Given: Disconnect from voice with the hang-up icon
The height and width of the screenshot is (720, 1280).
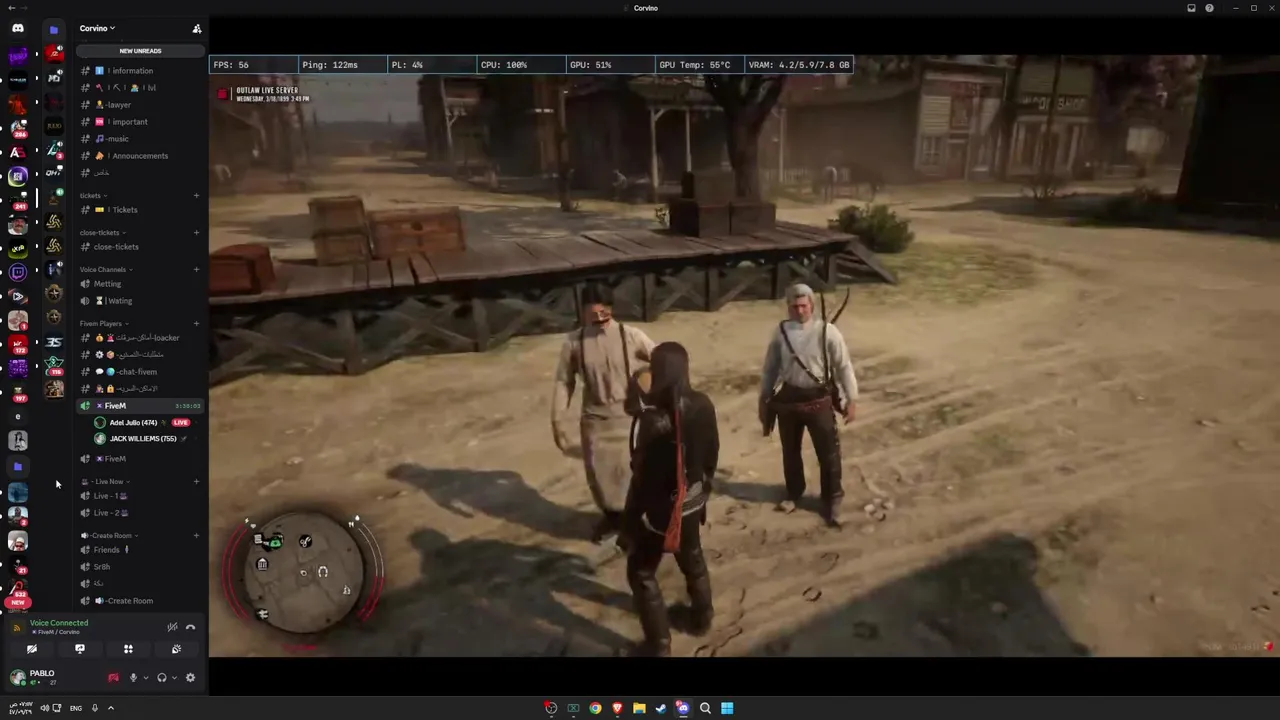Looking at the screenshot, I should point(190,627).
